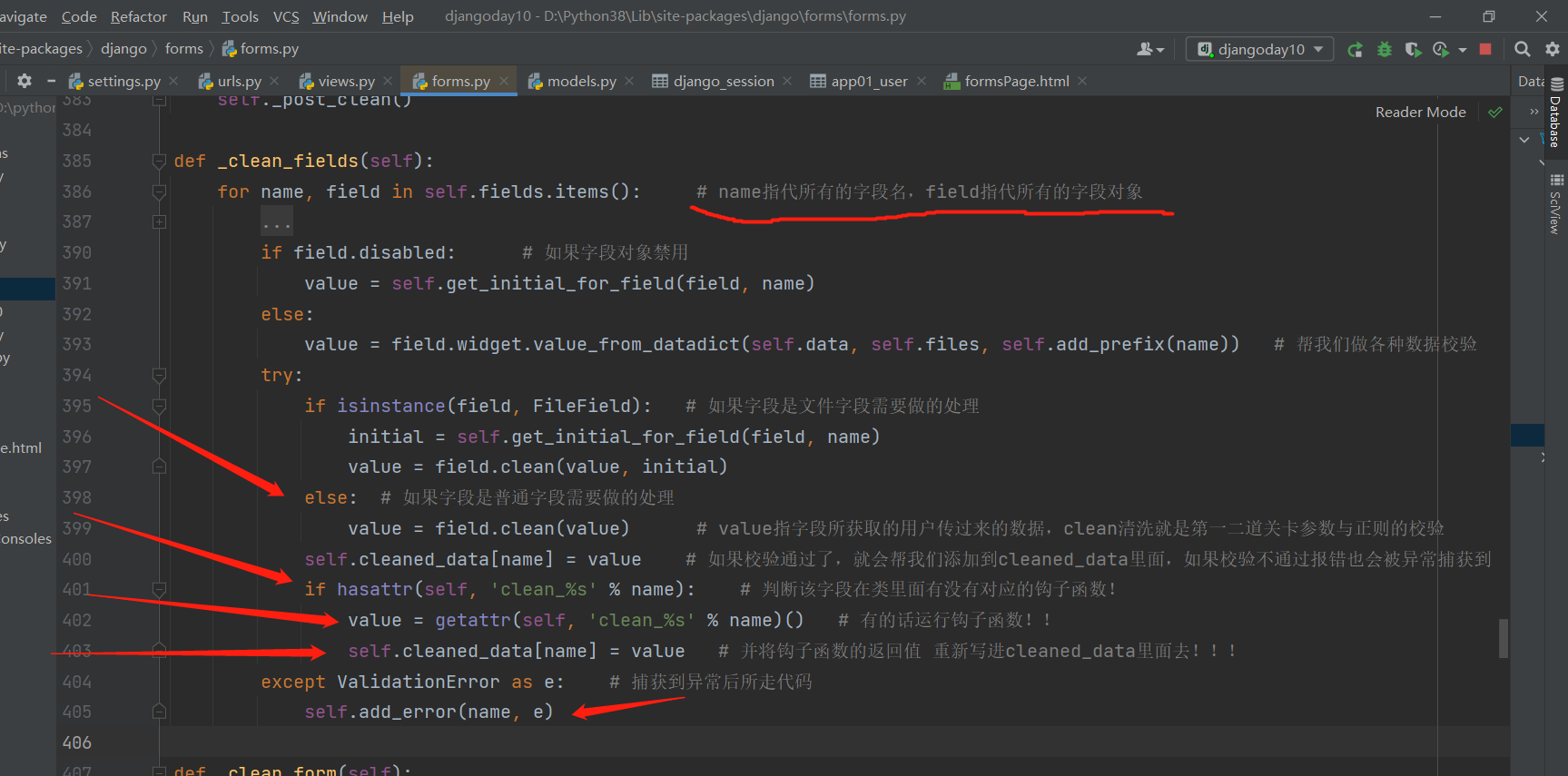Image resolution: width=1568 pixels, height=776 pixels.
Task: Click the django breadcrumb
Action: (123, 49)
